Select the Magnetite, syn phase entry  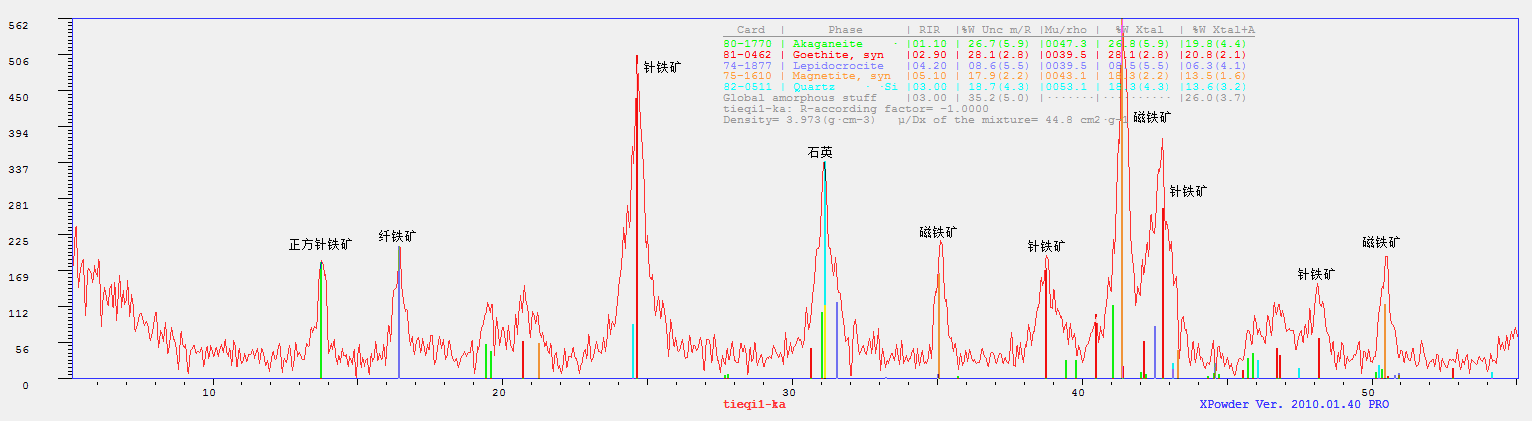point(840,76)
